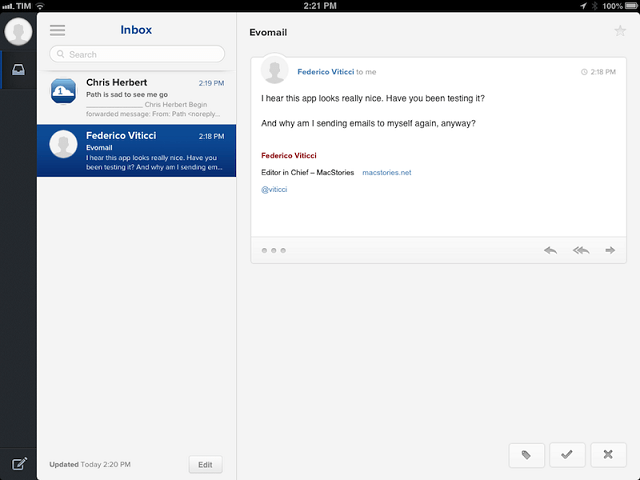Open the @viticci link
The image size is (640, 480).
pyautogui.click(x=274, y=189)
